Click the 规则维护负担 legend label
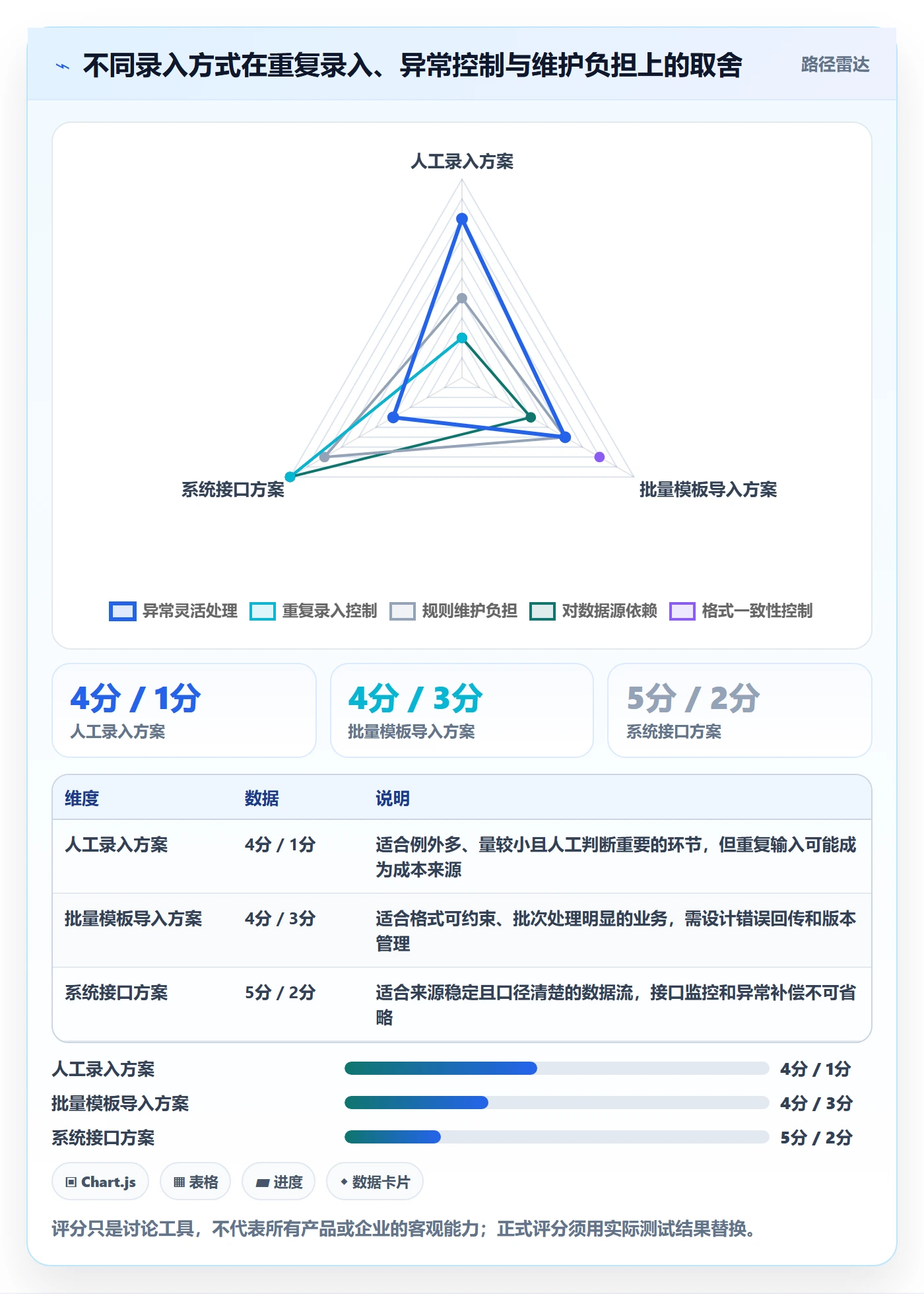 click(x=470, y=611)
